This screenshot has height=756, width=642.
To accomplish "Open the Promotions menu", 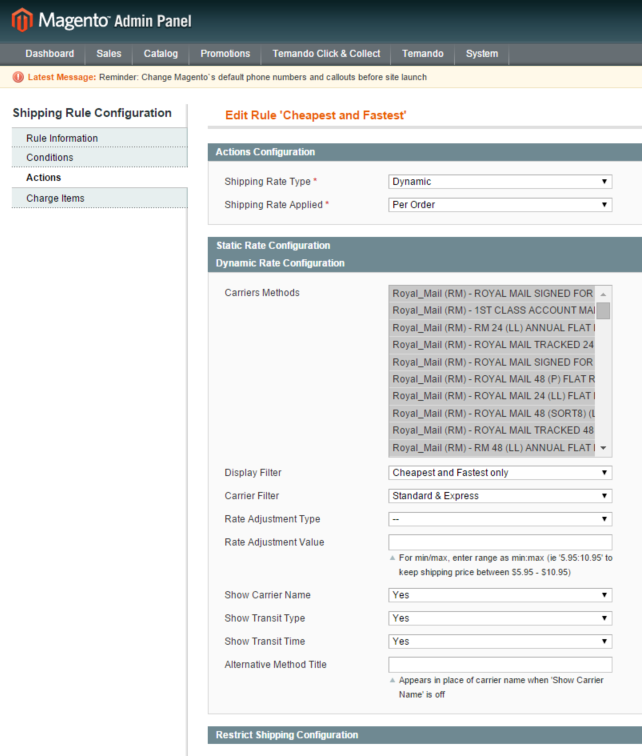I will coord(225,54).
